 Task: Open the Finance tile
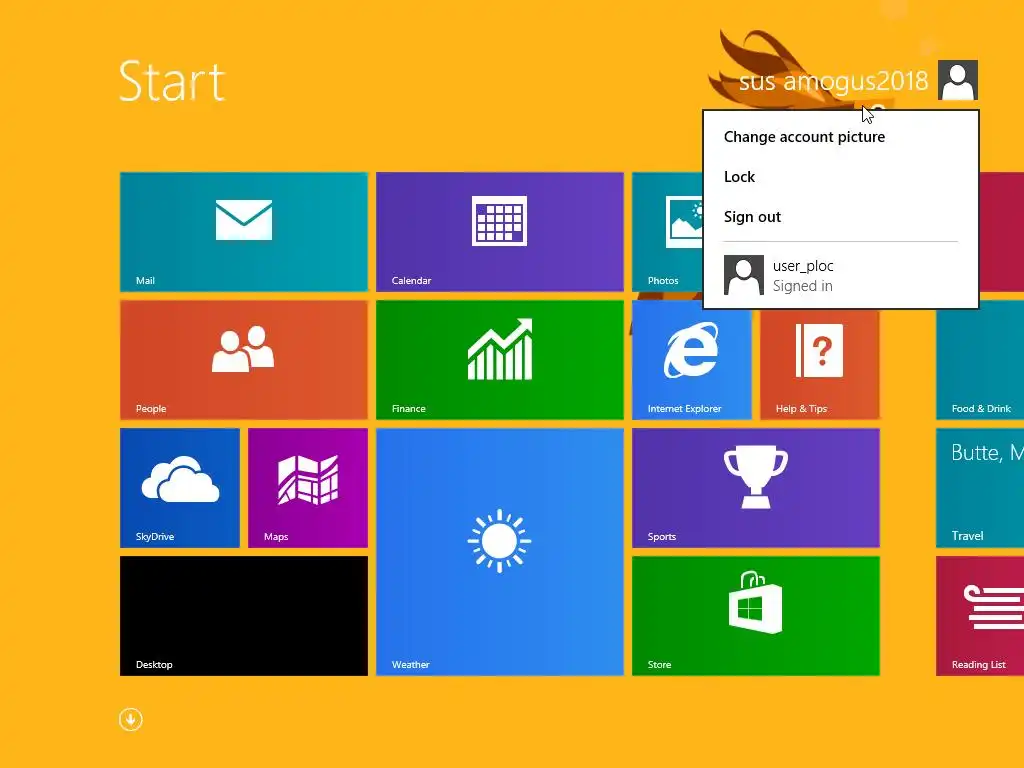click(x=500, y=360)
